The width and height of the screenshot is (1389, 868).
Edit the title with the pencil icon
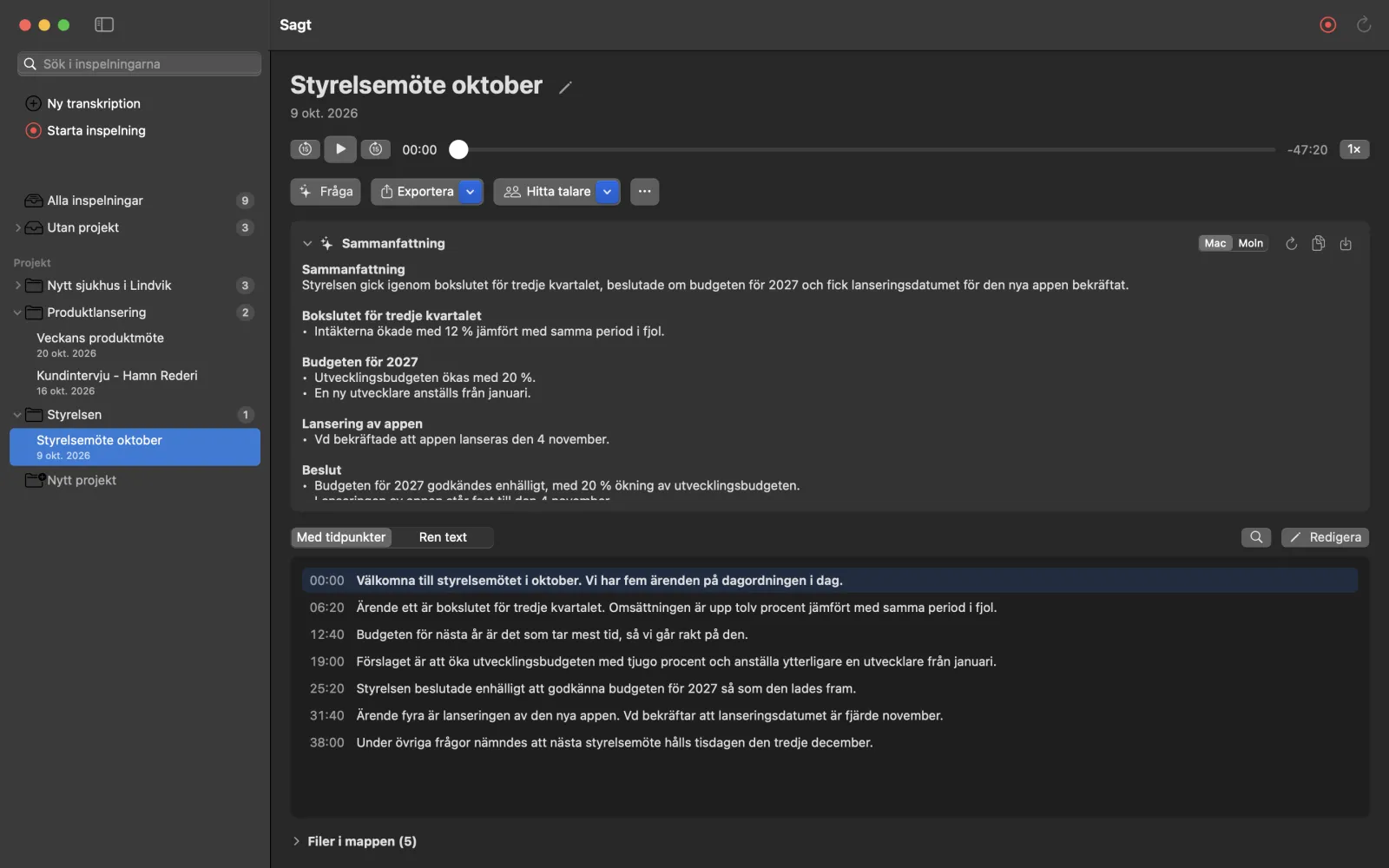pos(565,87)
